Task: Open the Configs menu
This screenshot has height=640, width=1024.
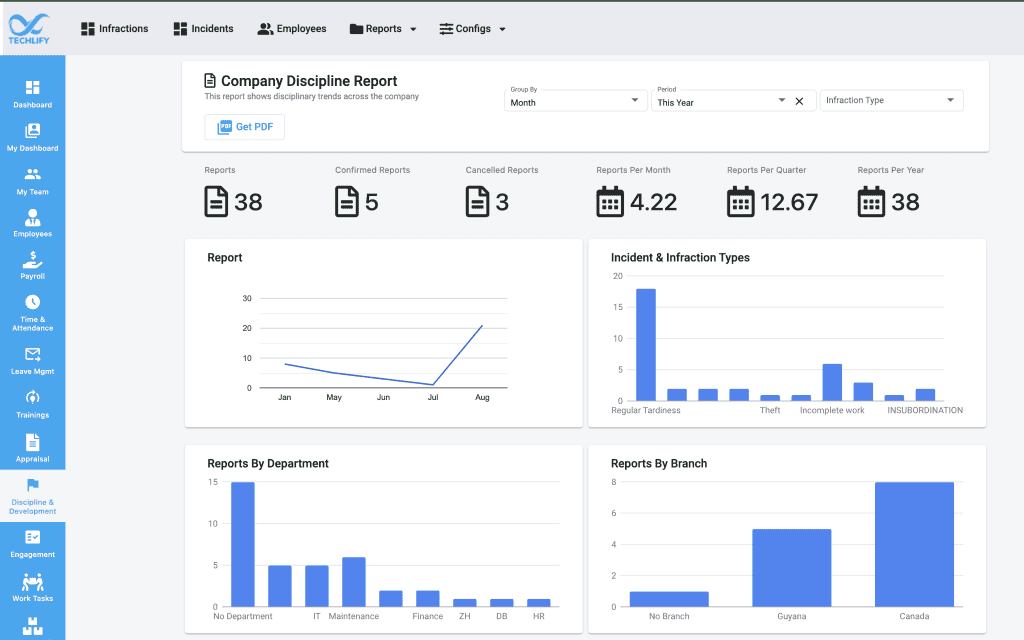Action: click(473, 29)
